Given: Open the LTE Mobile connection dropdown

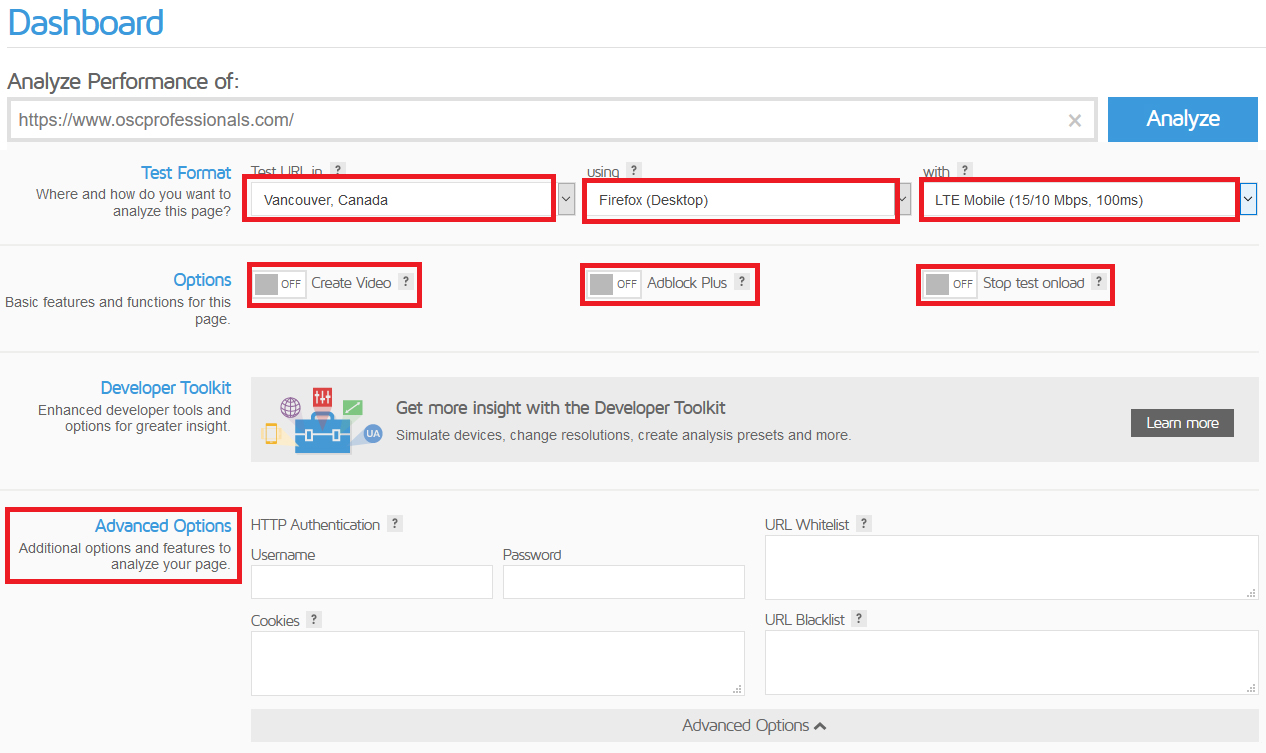Looking at the screenshot, I should click(x=1078, y=200).
